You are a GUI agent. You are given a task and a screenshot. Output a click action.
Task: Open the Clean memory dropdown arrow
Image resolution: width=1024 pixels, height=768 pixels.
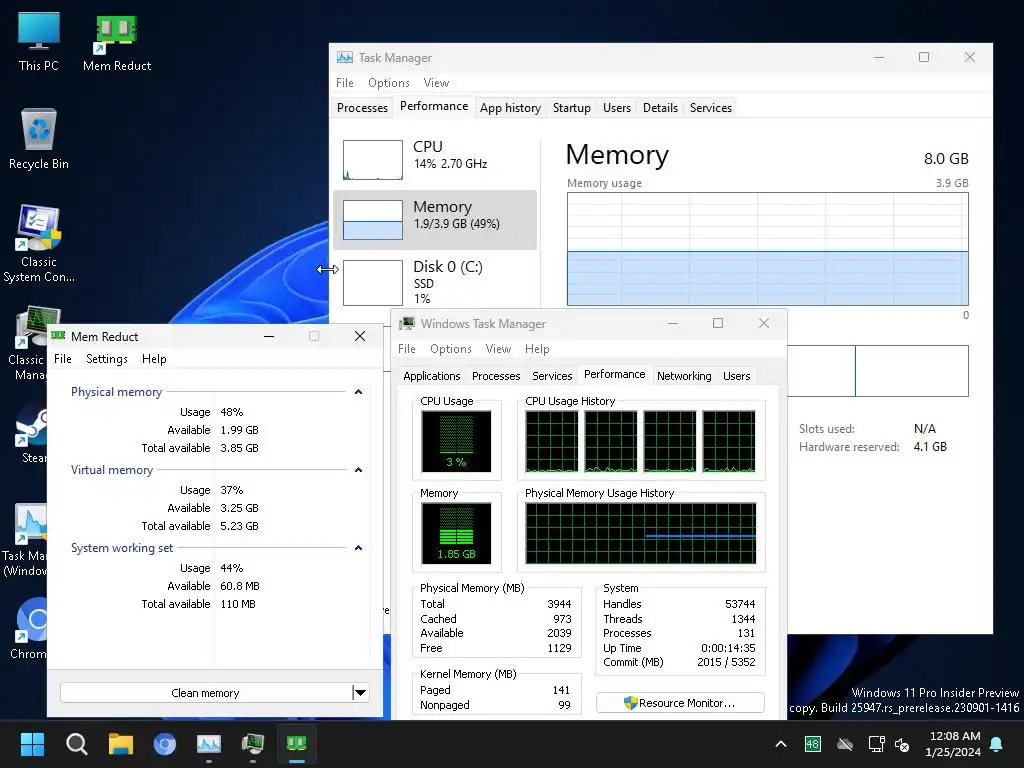(360, 693)
